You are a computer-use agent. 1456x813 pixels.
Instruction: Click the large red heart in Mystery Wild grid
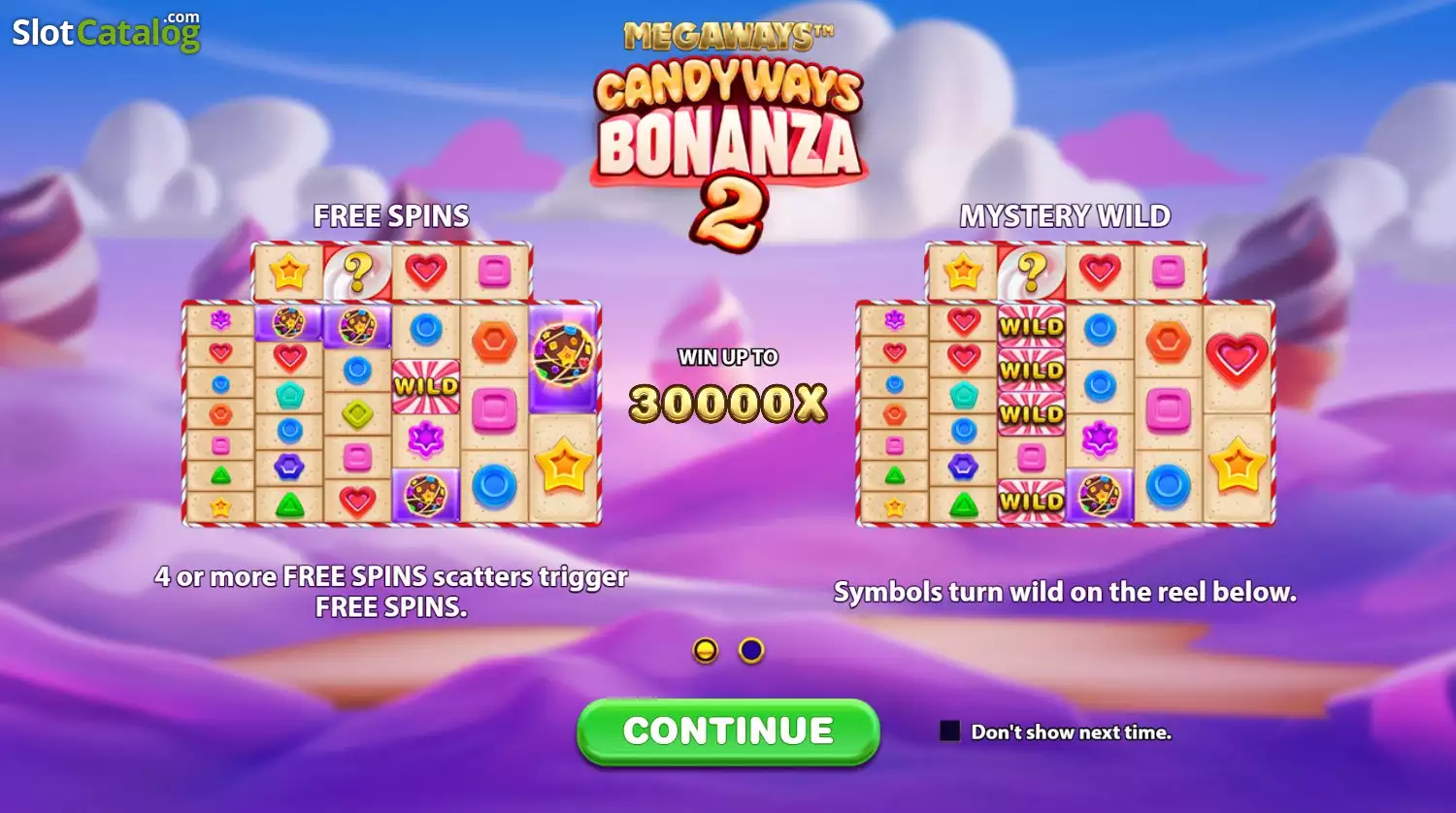click(1238, 357)
